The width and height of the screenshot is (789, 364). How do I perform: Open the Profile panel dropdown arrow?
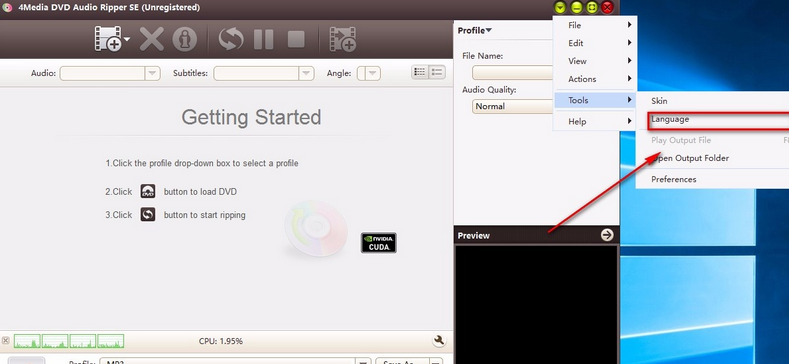[x=489, y=31]
